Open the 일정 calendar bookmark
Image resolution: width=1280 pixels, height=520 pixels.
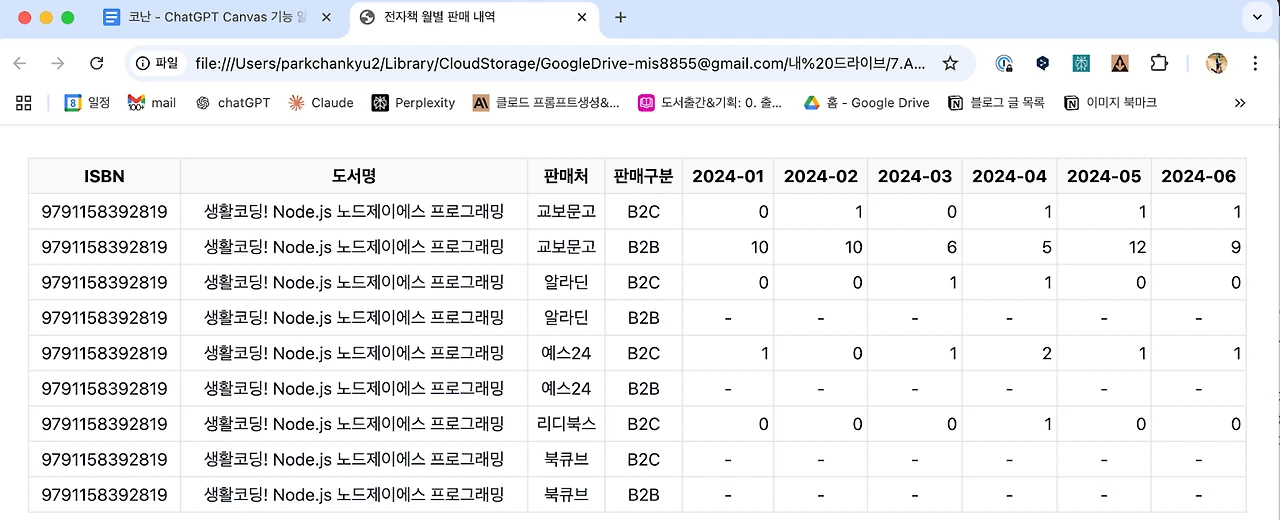(x=87, y=103)
